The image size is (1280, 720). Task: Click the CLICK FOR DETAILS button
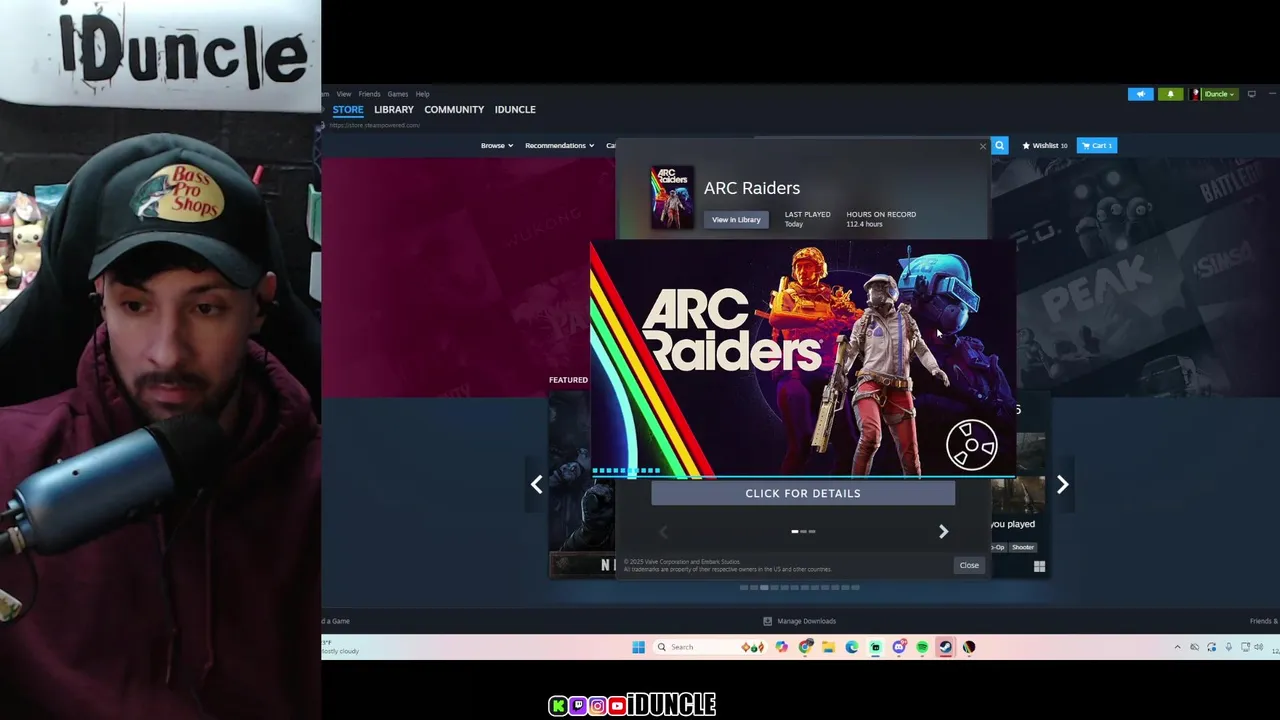(803, 493)
